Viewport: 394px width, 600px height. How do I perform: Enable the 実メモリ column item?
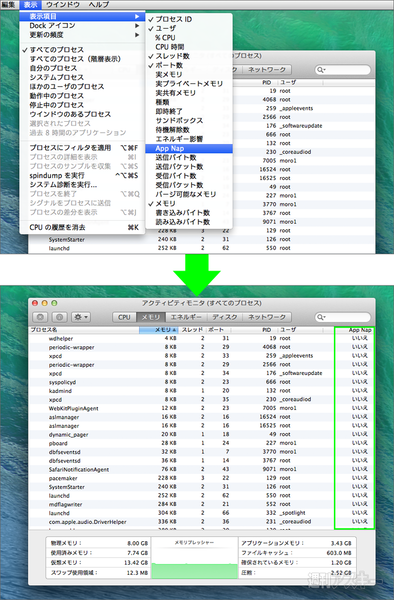tap(189, 74)
